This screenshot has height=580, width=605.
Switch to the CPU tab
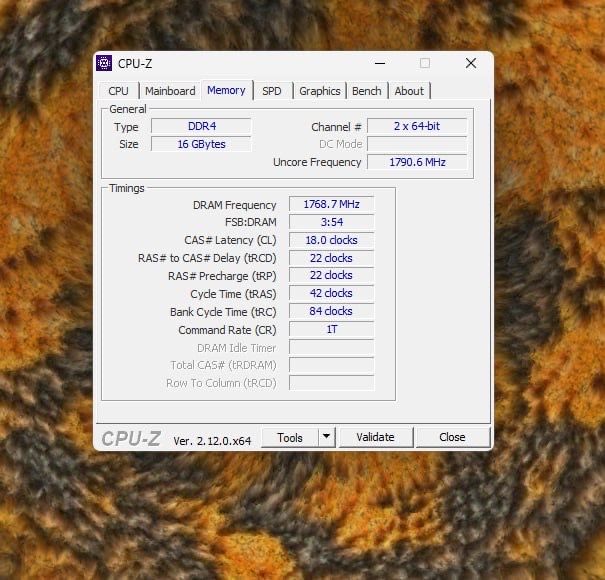pos(118,91)
